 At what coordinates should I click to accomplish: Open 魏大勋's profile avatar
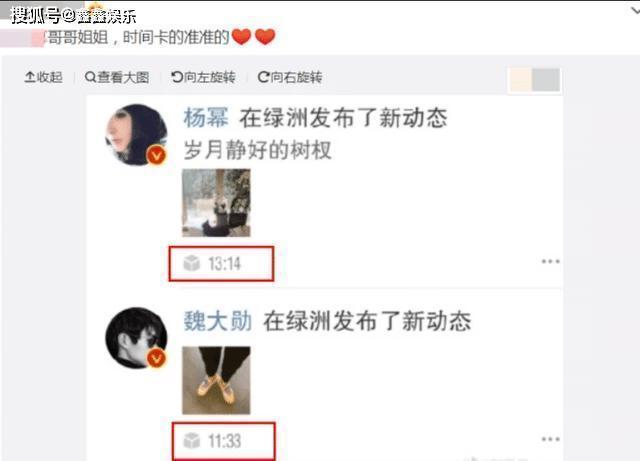[x=136, y=338]
